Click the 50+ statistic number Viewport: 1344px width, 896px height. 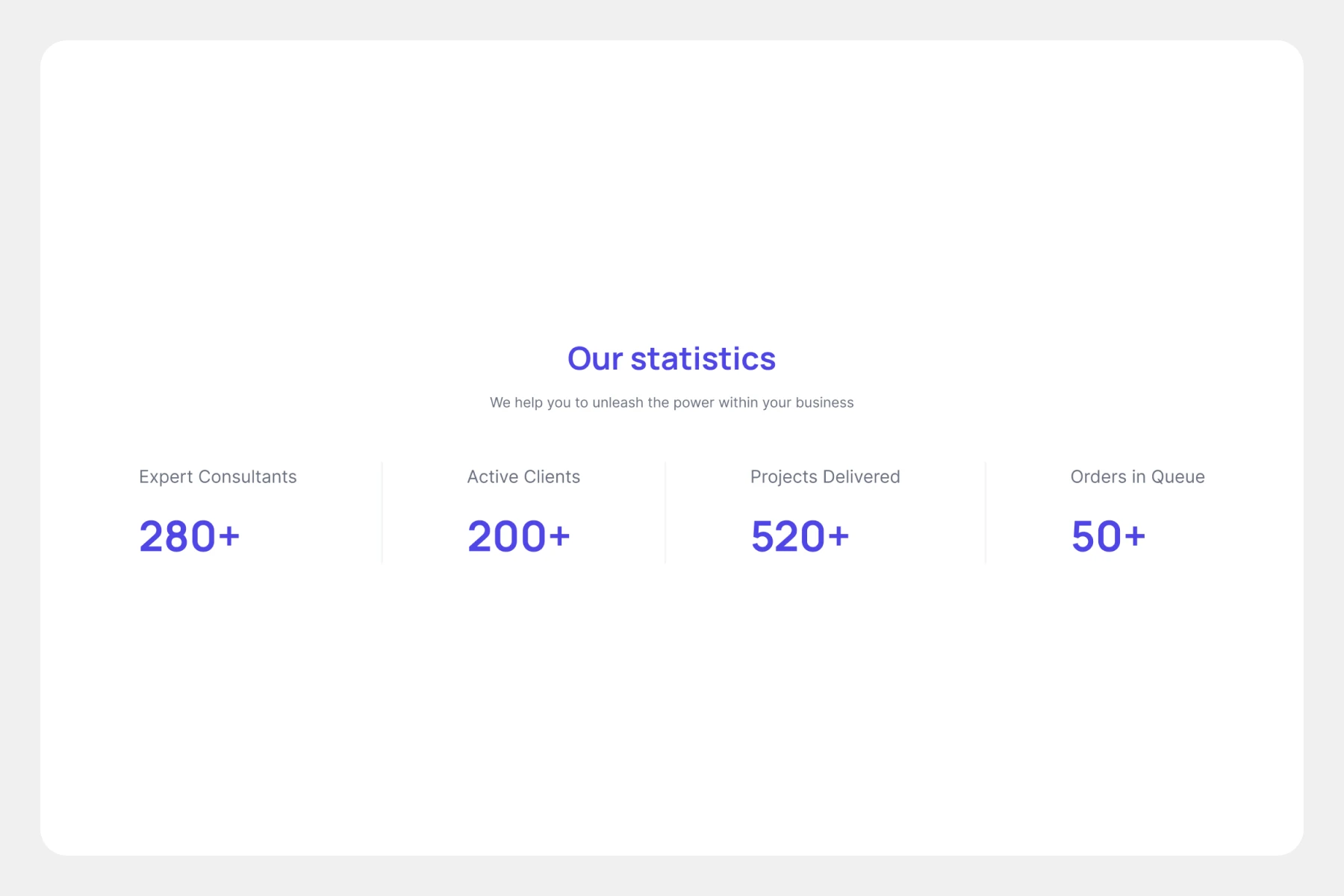click(x=1108, y=536)
